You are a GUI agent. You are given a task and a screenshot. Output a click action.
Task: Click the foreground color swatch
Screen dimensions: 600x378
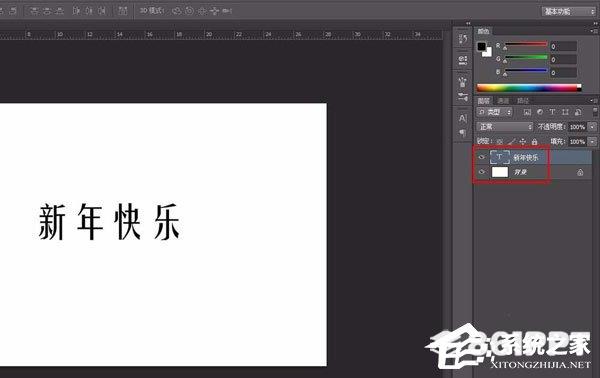point(481,47)
